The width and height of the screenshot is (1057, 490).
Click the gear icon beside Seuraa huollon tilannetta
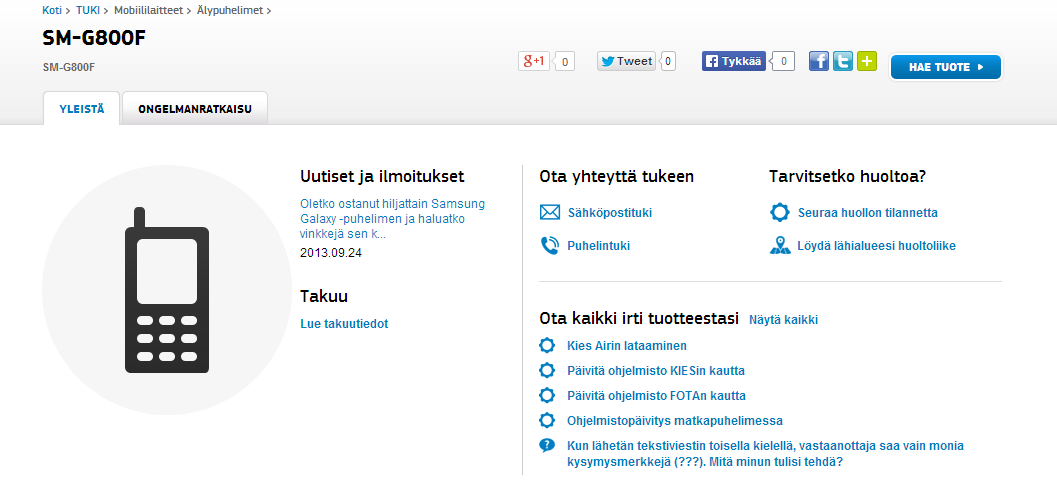[x=780, y=213]
